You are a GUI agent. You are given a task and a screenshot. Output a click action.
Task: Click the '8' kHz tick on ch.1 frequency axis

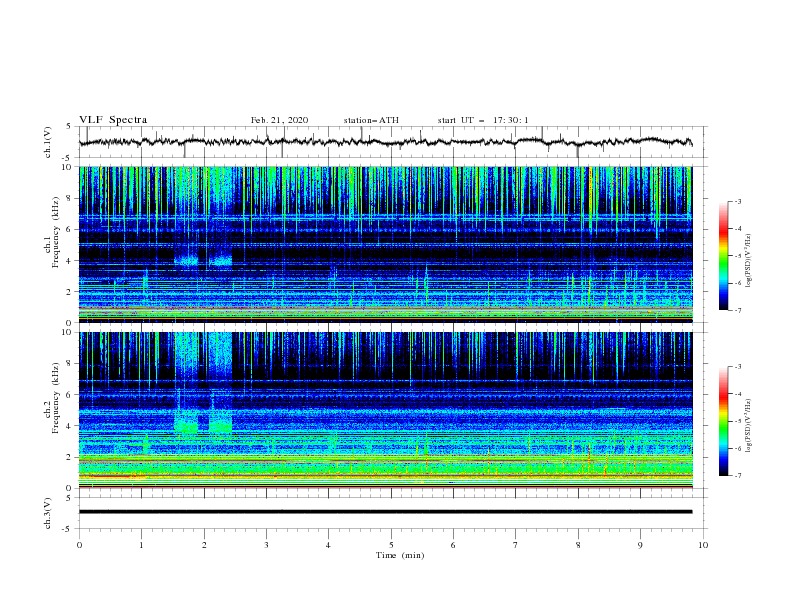[70, 198]
